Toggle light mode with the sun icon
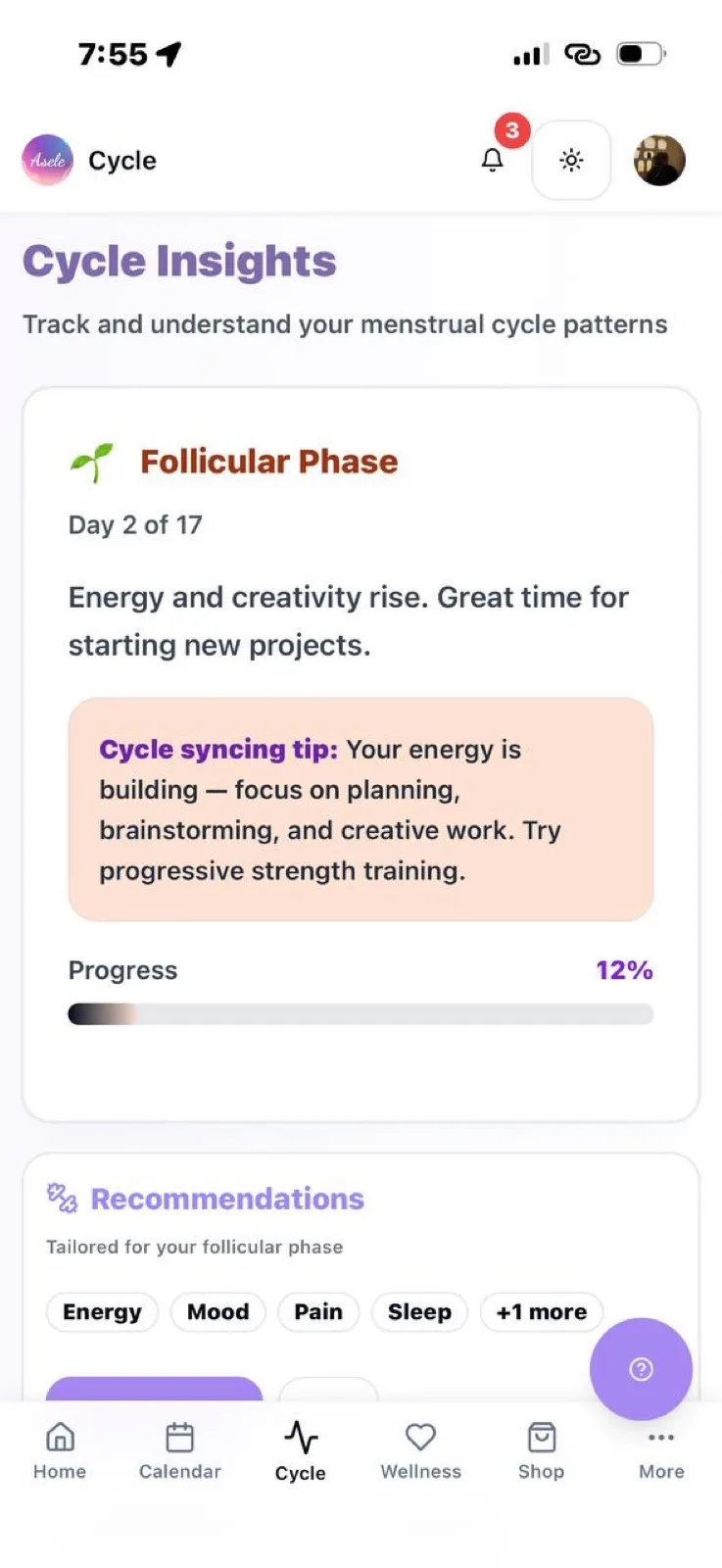 coord(571,160)
